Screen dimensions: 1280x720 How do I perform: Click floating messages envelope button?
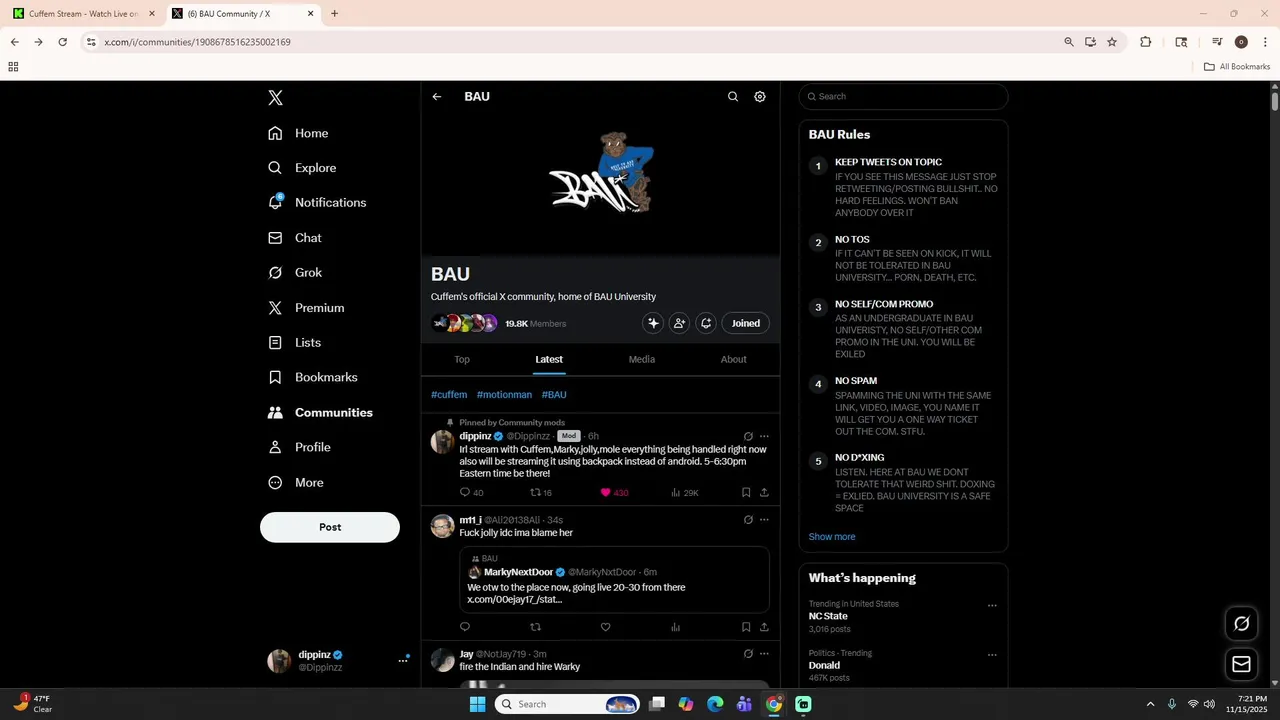[x=1242, y=664]
